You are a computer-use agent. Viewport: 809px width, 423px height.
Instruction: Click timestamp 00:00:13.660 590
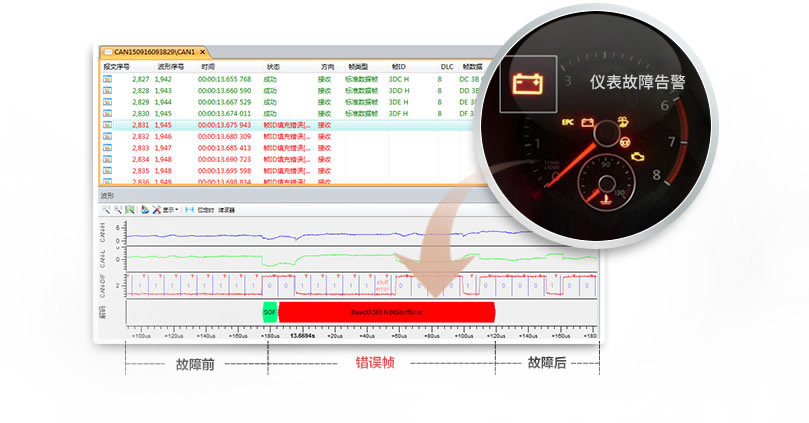click(x=224, y=90)
